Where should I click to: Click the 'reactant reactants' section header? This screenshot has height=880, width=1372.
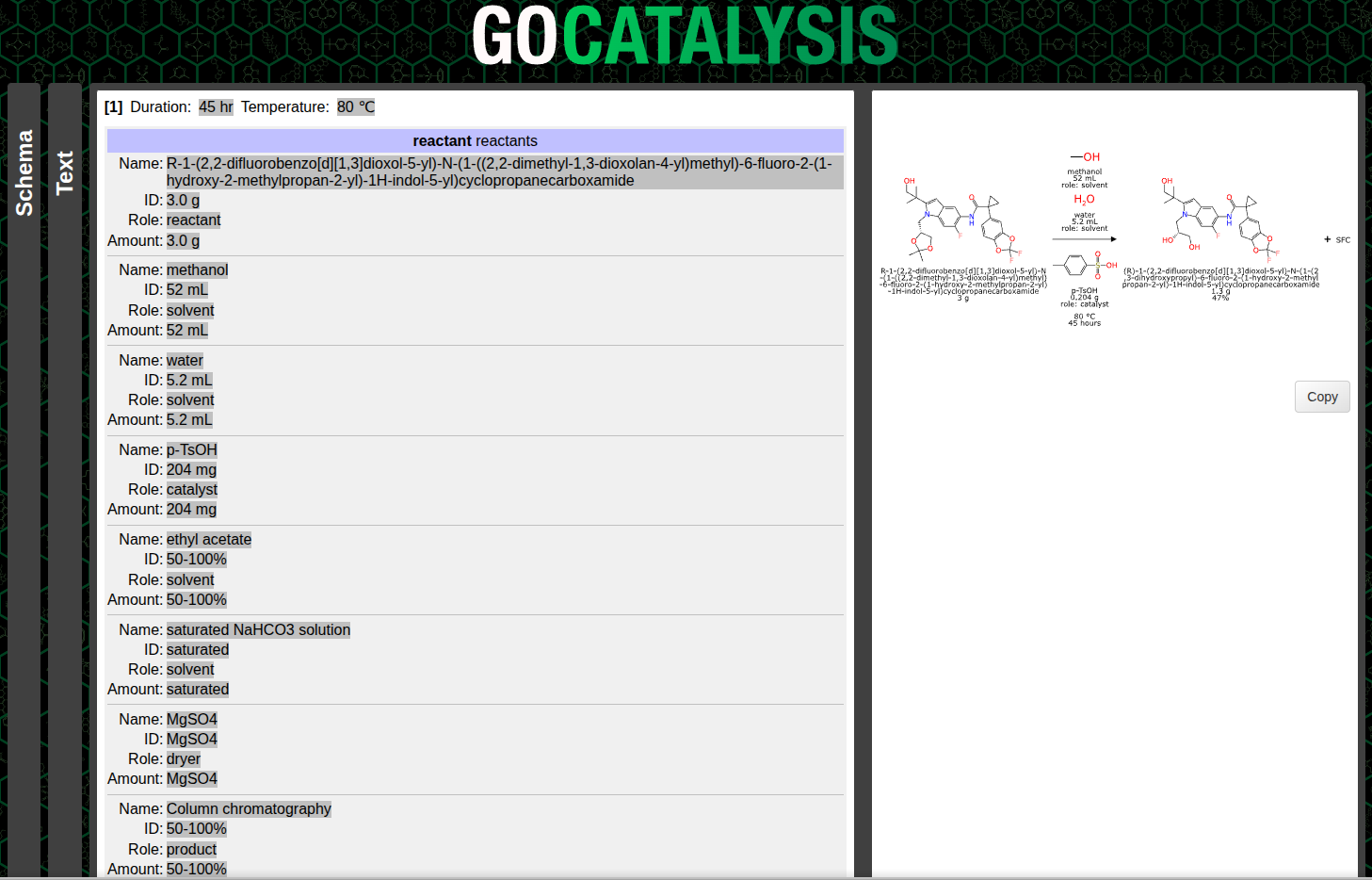click(475, 141)
